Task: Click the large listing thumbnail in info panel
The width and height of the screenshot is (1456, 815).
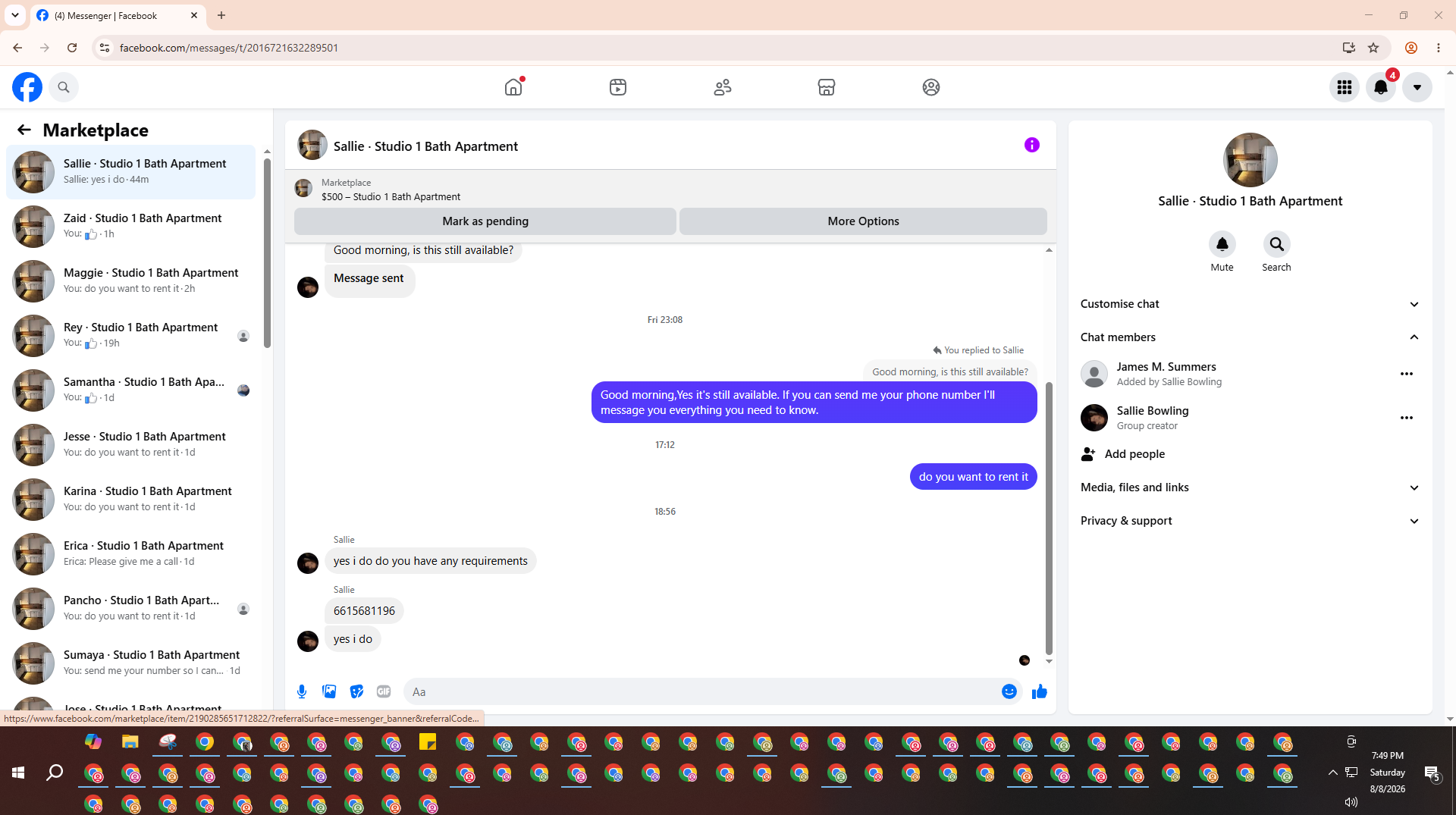Action: click(1250, 160)
